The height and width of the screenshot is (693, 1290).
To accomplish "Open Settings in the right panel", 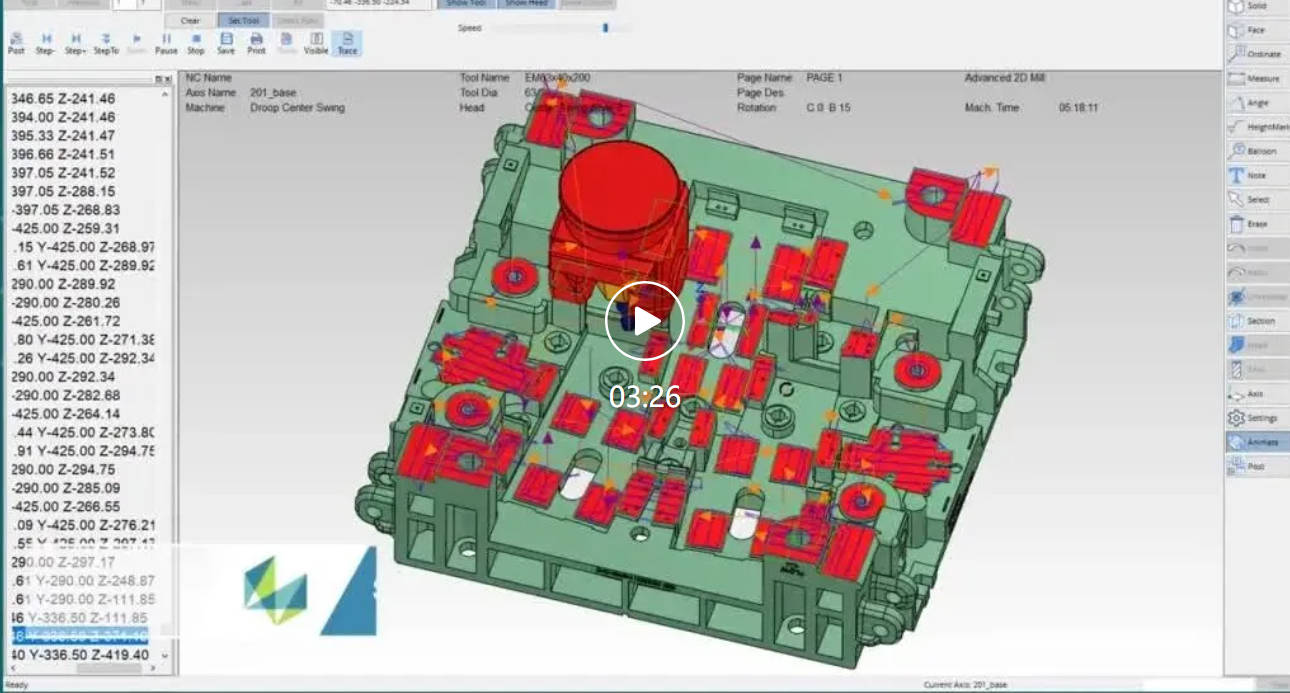I will click(1255, 418).
